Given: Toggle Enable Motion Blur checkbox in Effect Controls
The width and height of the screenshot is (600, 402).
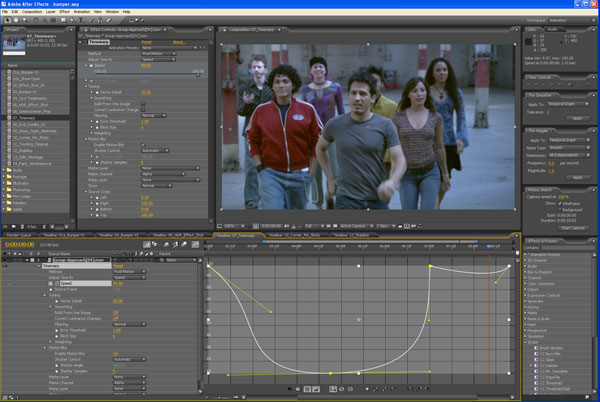Looking at the screenshot, I should coord(143,145).
